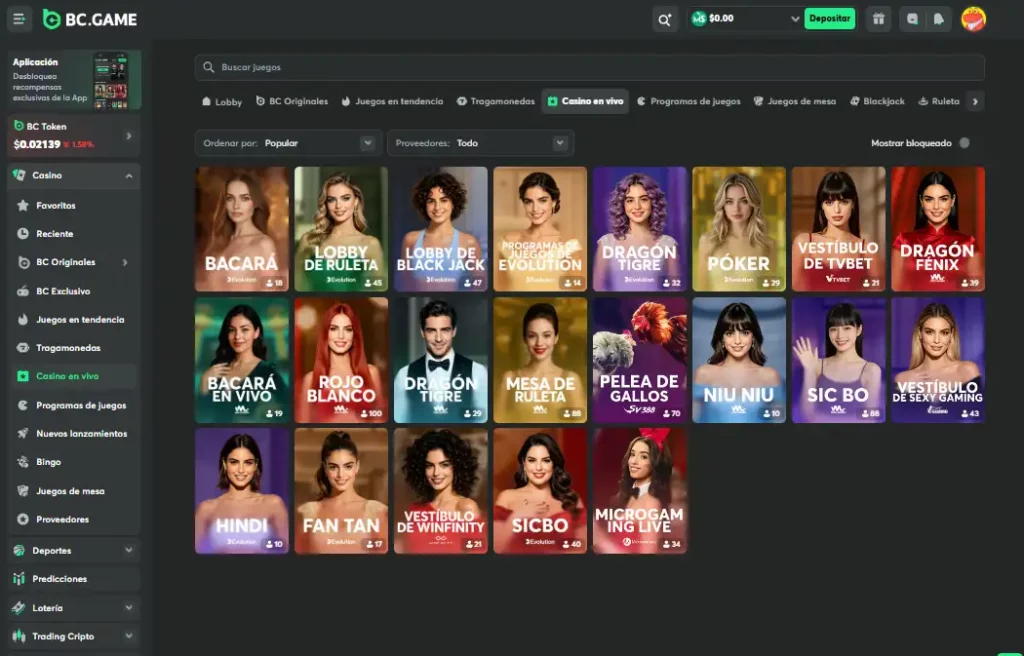Viewport: 1024px width, 656px height.
Task: Click the Tragamonedas icon in sidebar
Action: [x=23, y=348]
